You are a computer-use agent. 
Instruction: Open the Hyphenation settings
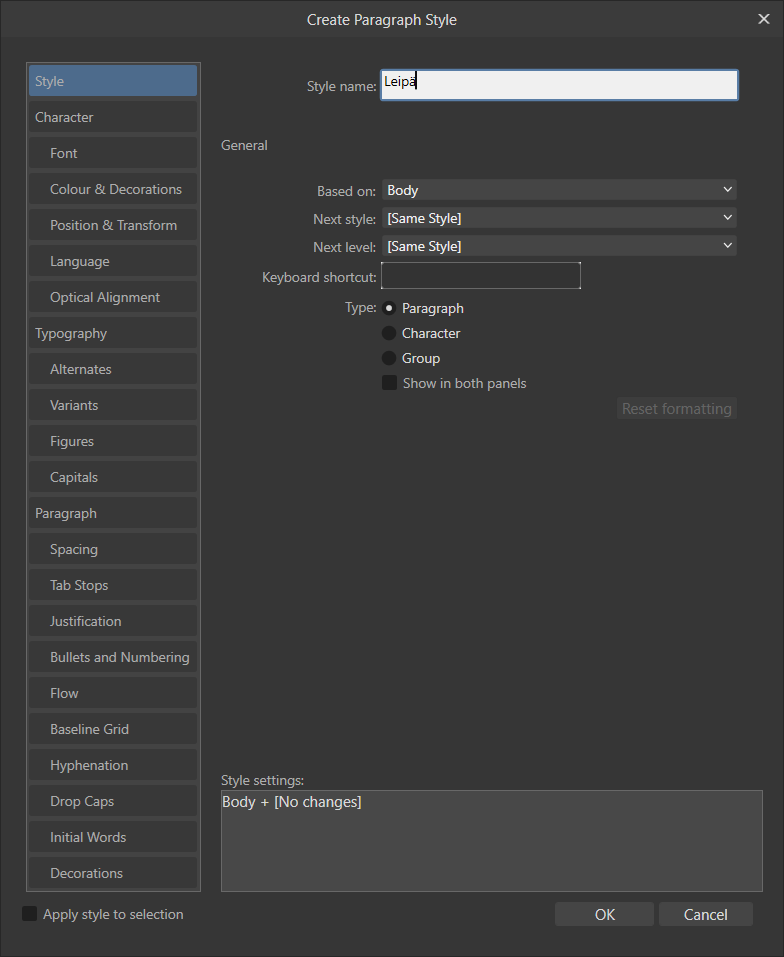[x=113, y=765]
